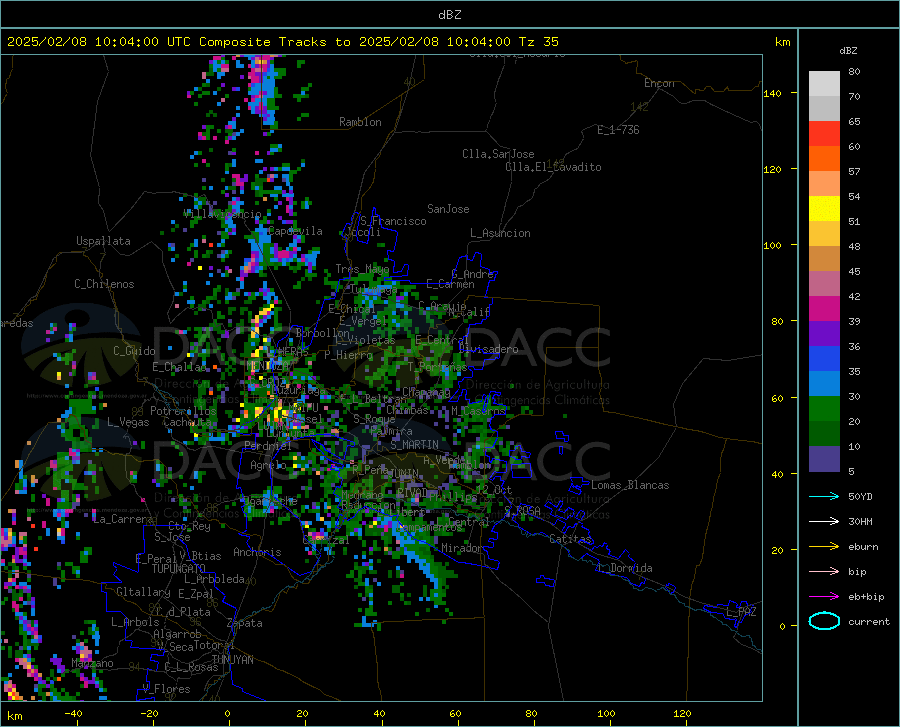Click the '-40' tick on horizontal km axis

tap(73, 714)
